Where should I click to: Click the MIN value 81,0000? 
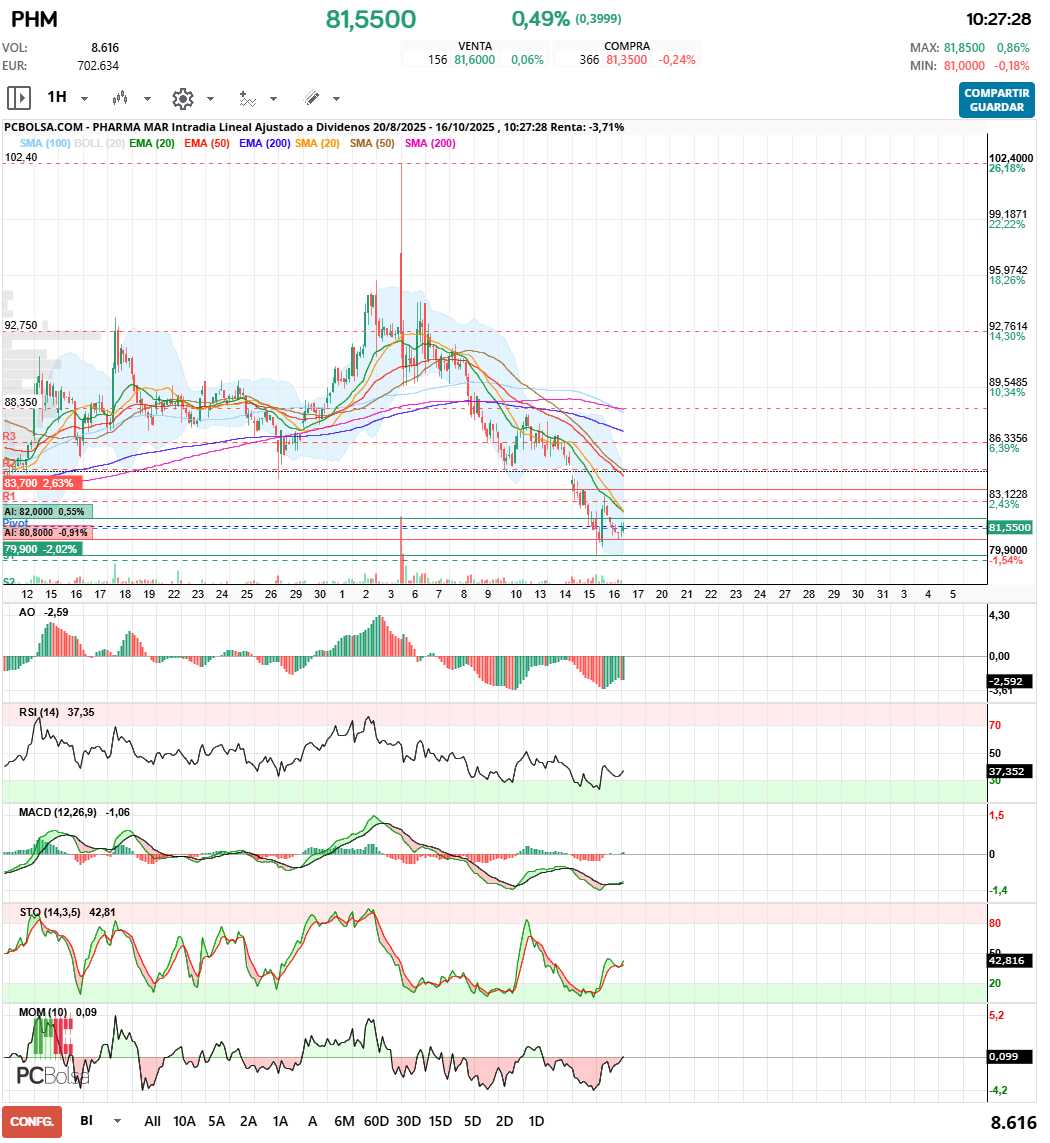click(x=964, y=66)
